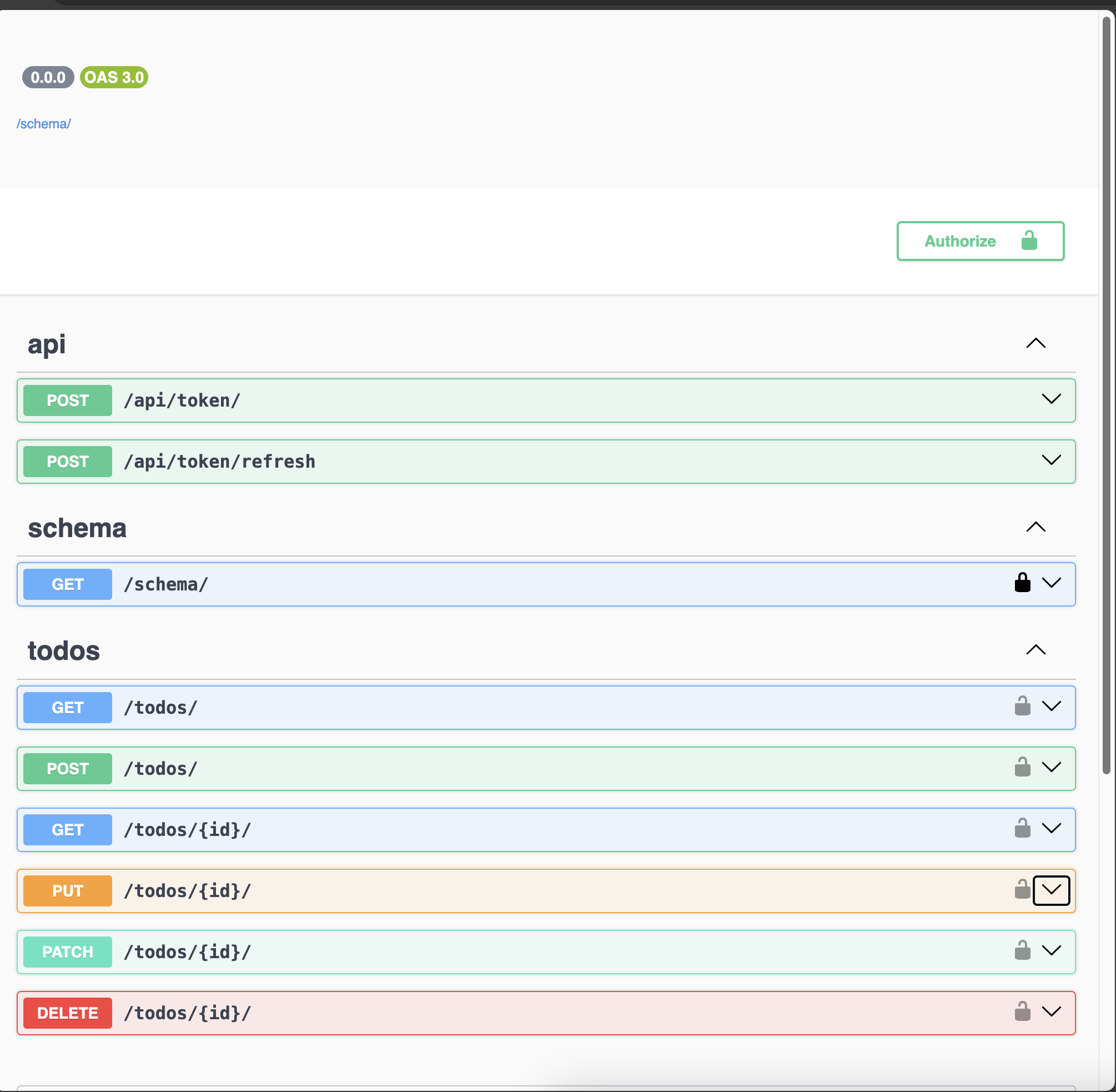Click lock icon on POST /todos/ row
1116x1092 pixels.
pos(1022,768)
